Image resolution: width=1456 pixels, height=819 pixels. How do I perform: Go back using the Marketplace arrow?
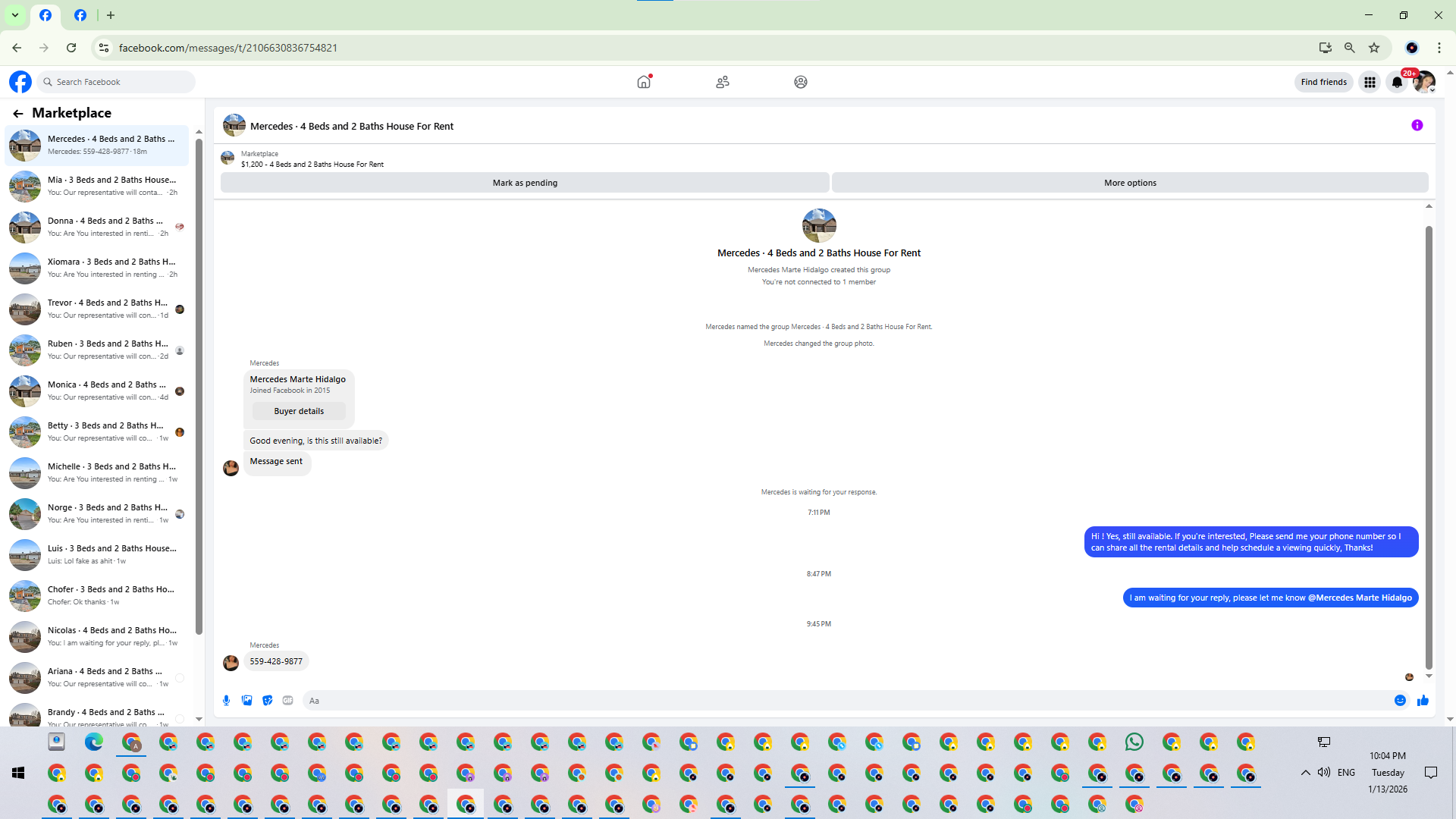click(18, 113)
